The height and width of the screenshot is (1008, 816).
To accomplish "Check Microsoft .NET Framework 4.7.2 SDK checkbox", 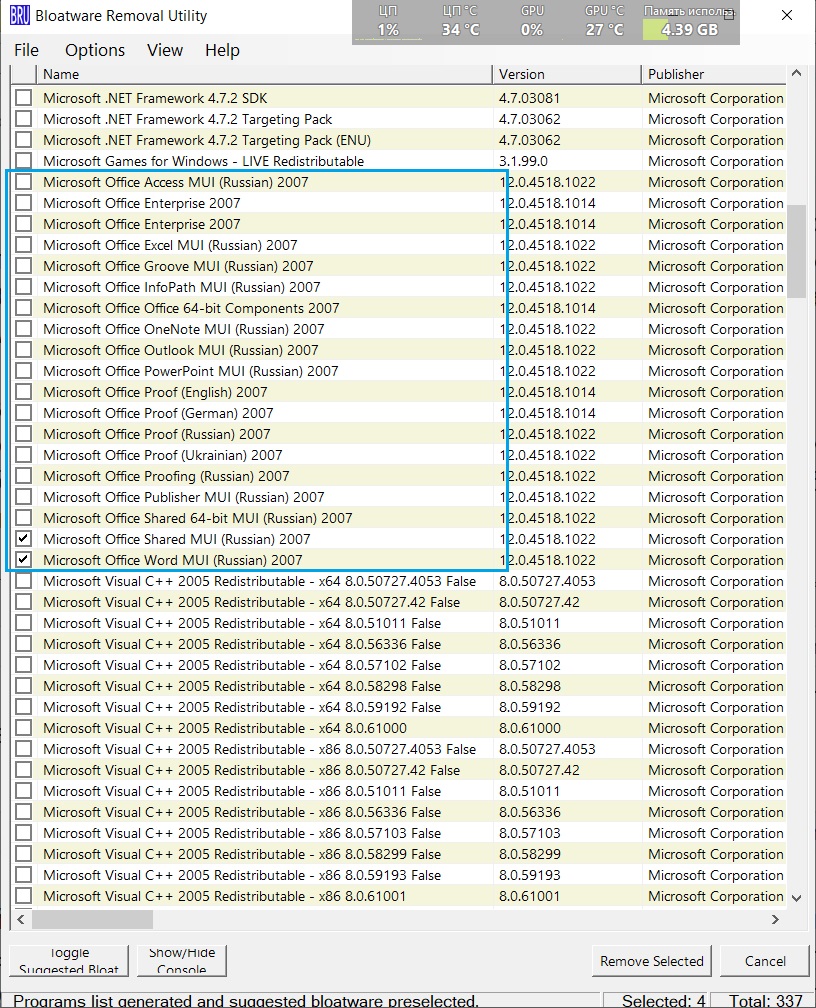I will coord(24,98).
